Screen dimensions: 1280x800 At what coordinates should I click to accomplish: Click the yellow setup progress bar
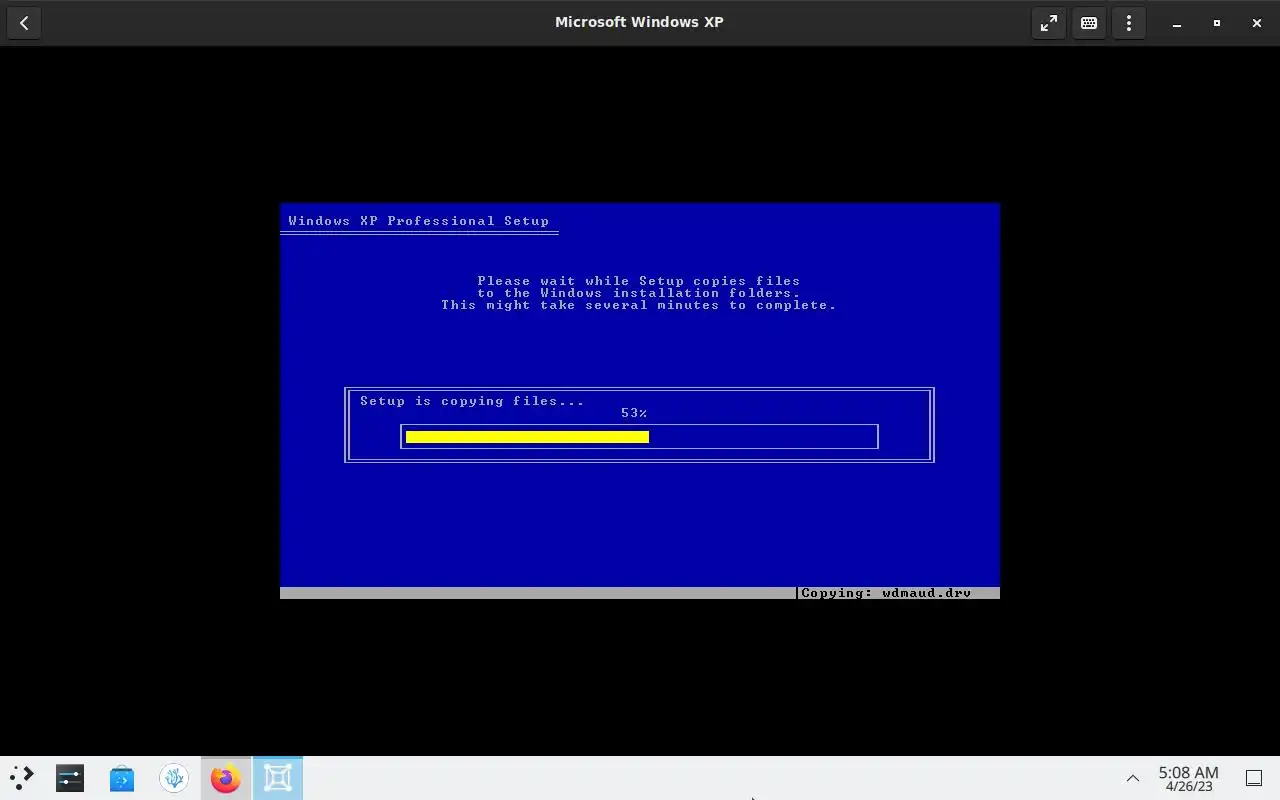tap(527, 437)
